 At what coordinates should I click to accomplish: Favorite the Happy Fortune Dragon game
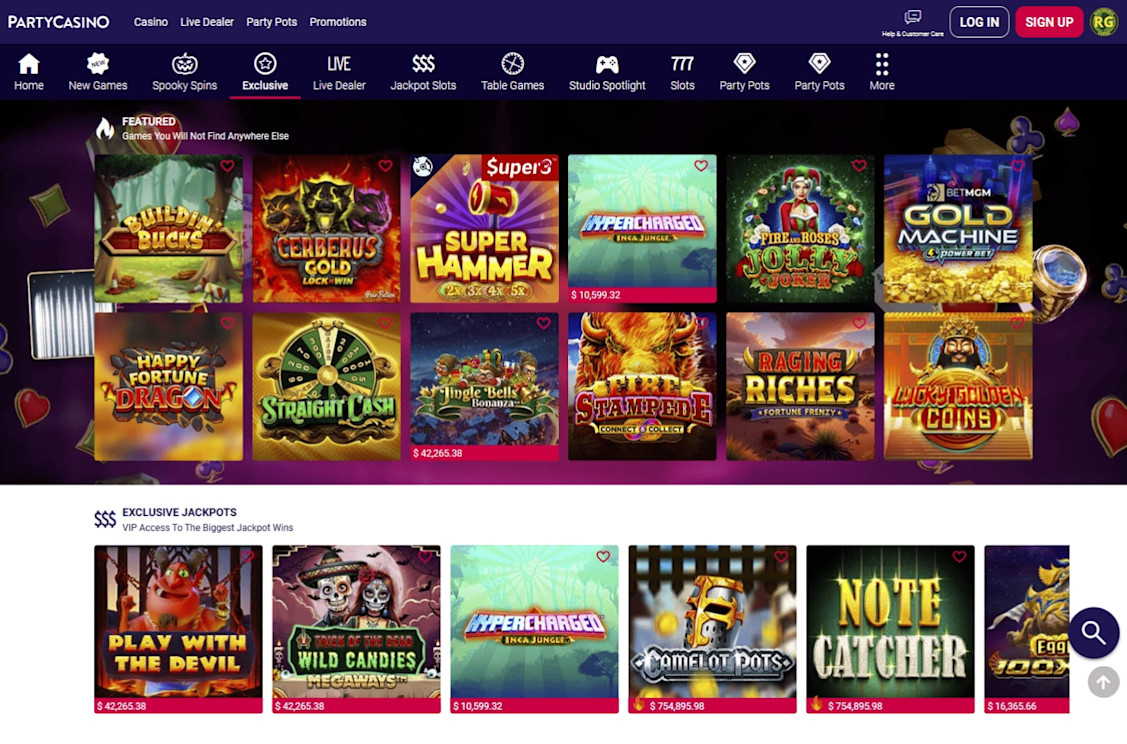click(x=227, y=323)
